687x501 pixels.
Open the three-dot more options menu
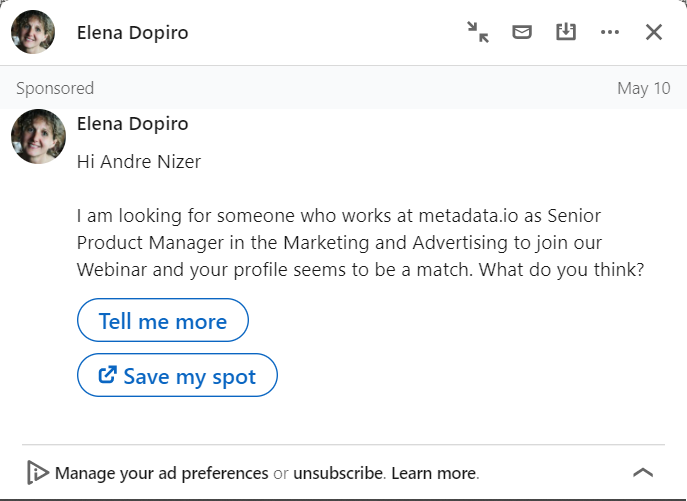tap(610, 32)
